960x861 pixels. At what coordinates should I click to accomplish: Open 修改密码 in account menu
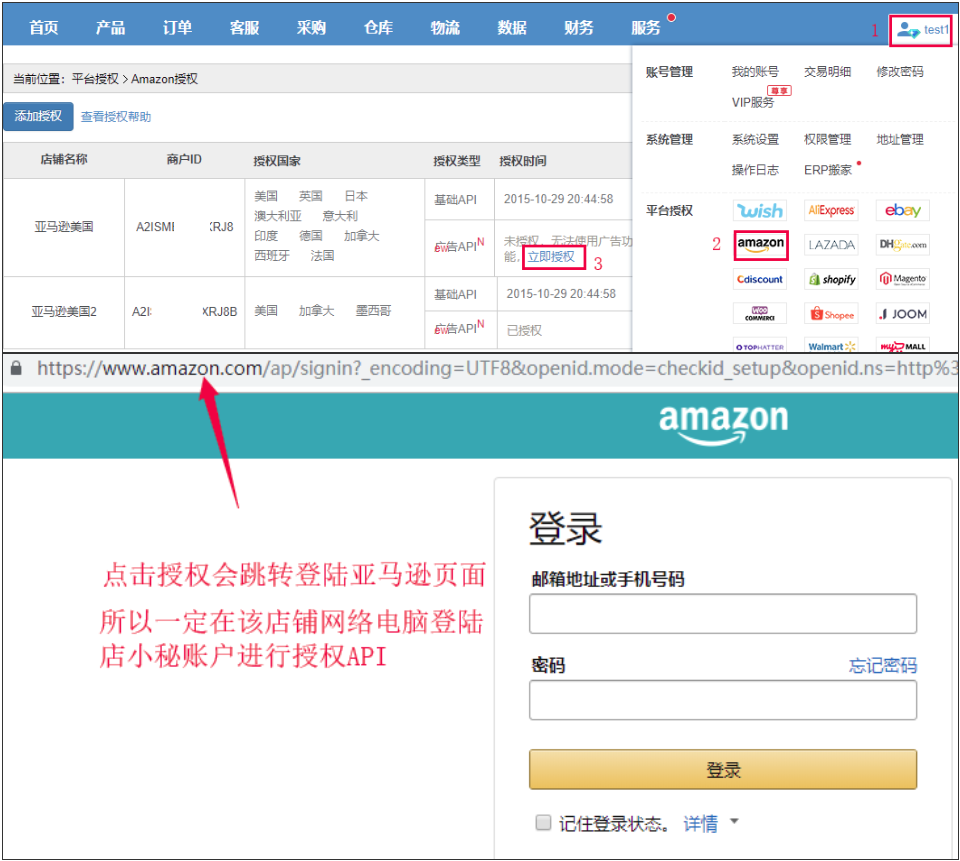(x=899, y=72)
